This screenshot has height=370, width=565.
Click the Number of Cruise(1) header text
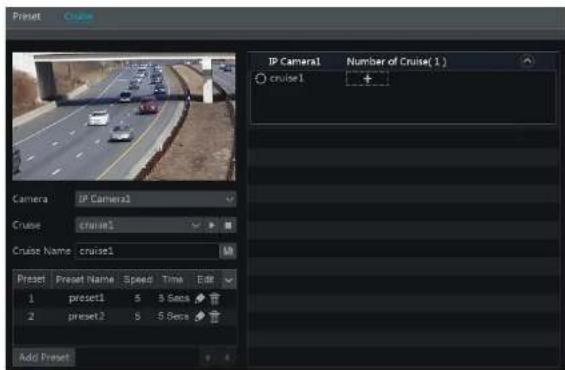[x=396, y=62]
